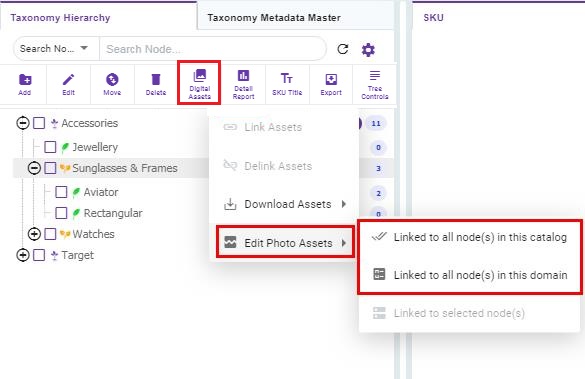Click the Accessories count badge 11
The width and height of the screenshot is (585, 379).
coord(376,123)
